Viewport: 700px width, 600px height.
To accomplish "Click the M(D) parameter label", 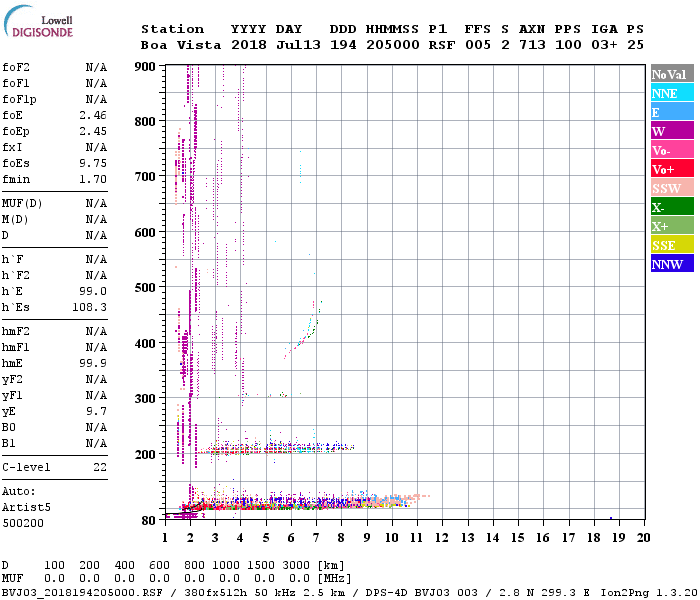I will (x=15, y=220).
